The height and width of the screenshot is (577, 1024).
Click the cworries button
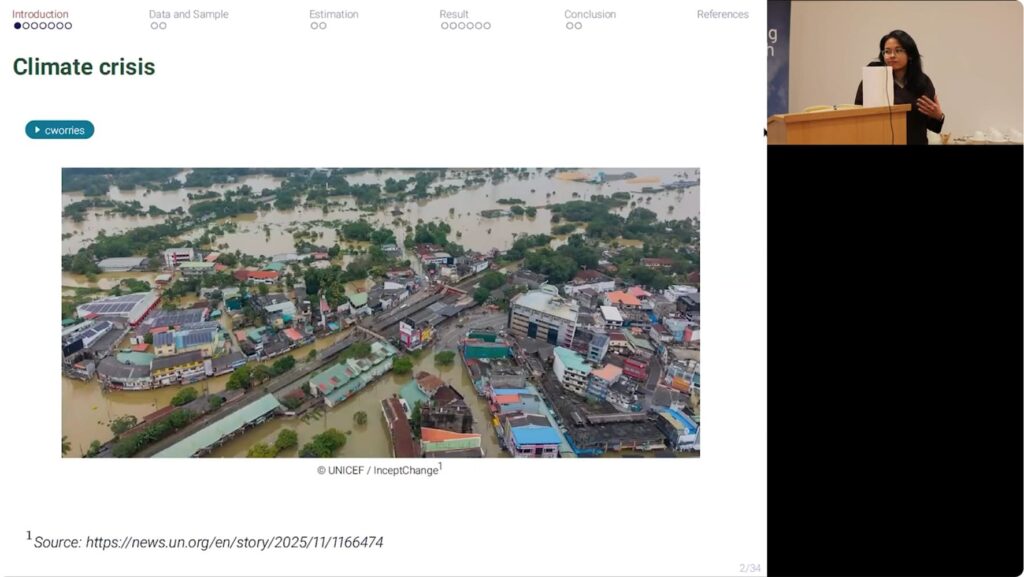click(60, 130)
